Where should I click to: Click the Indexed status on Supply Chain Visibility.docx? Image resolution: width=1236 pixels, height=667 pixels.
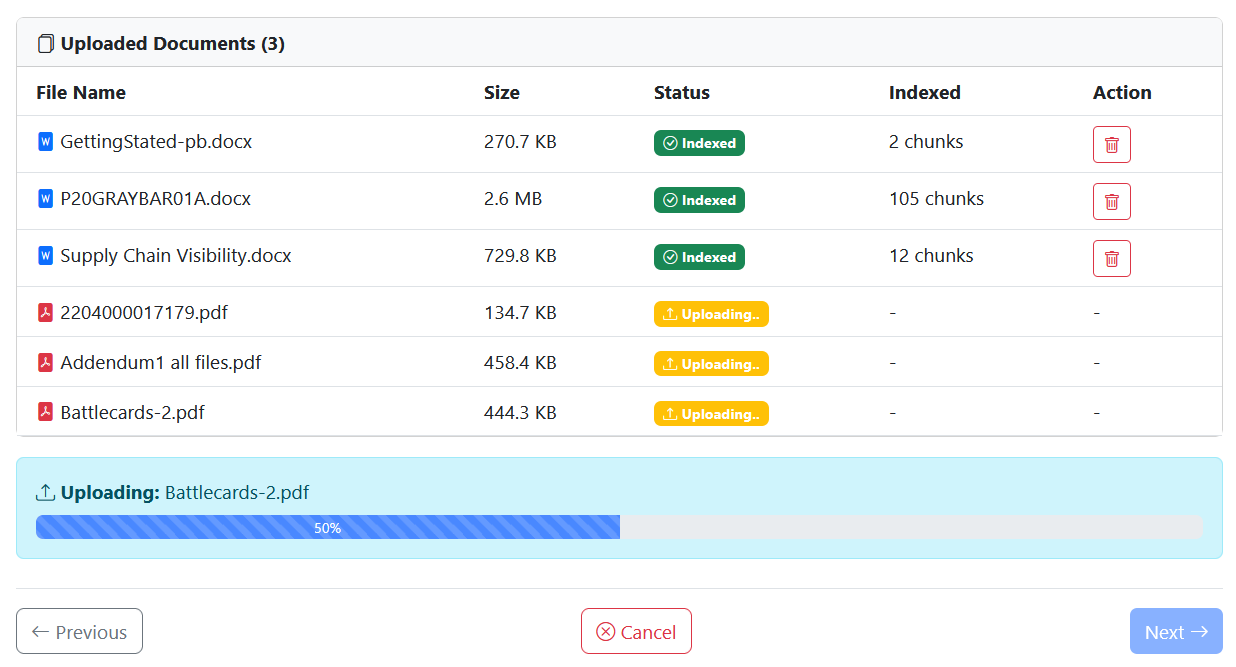[699, 257]
